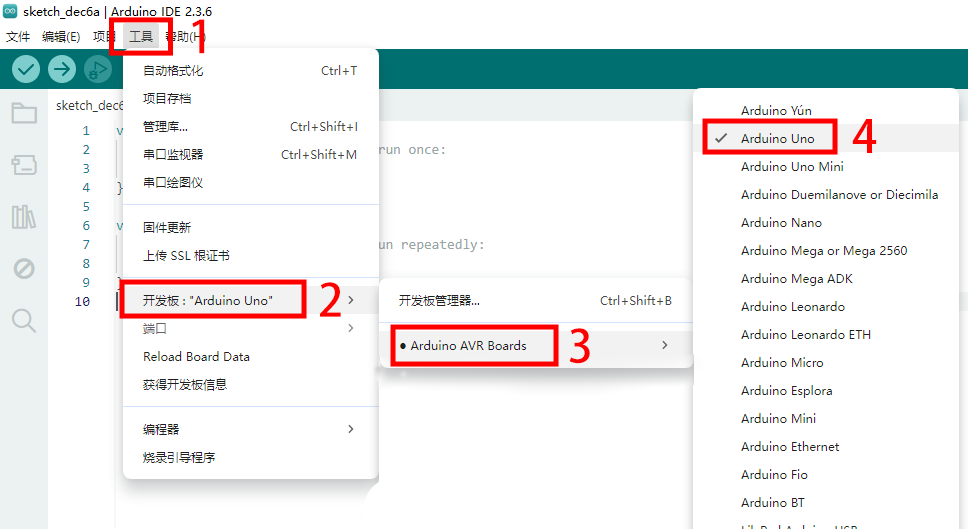Select the Arduino Uno Mini board
Viewport: 968px width, 529px height.
tap(826, 167)
